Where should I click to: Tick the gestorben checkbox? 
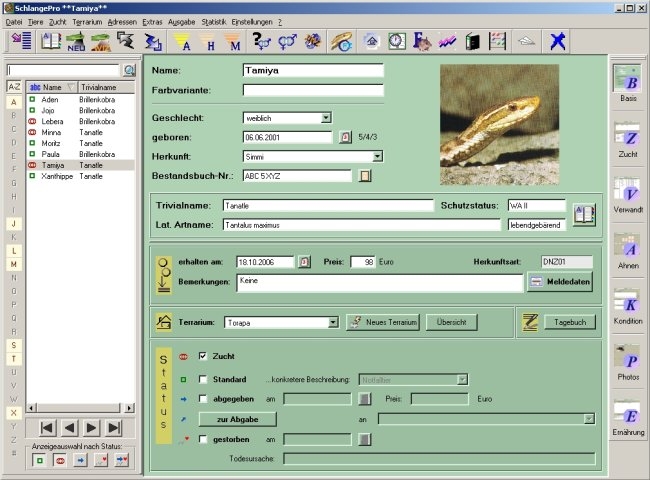point(203,439)
